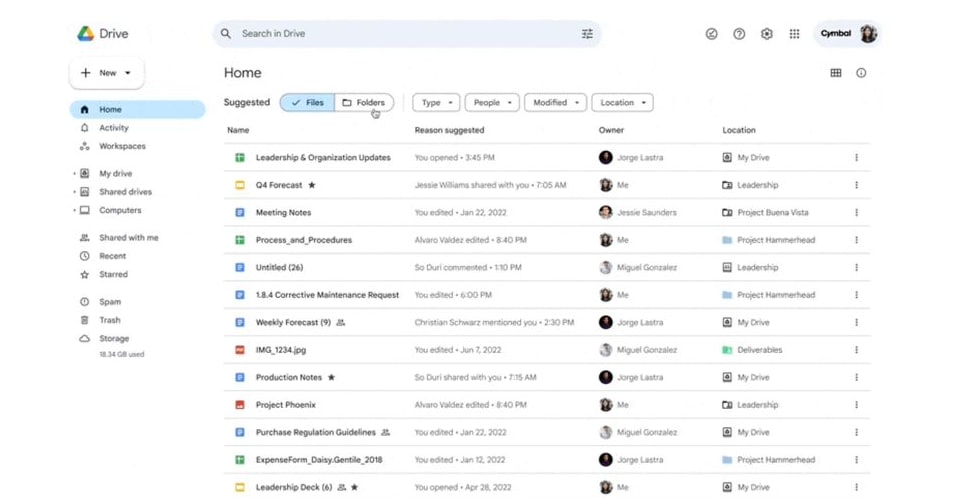Open the Cymbal account profile avatar
969x498 pixels.
(868, 34)
